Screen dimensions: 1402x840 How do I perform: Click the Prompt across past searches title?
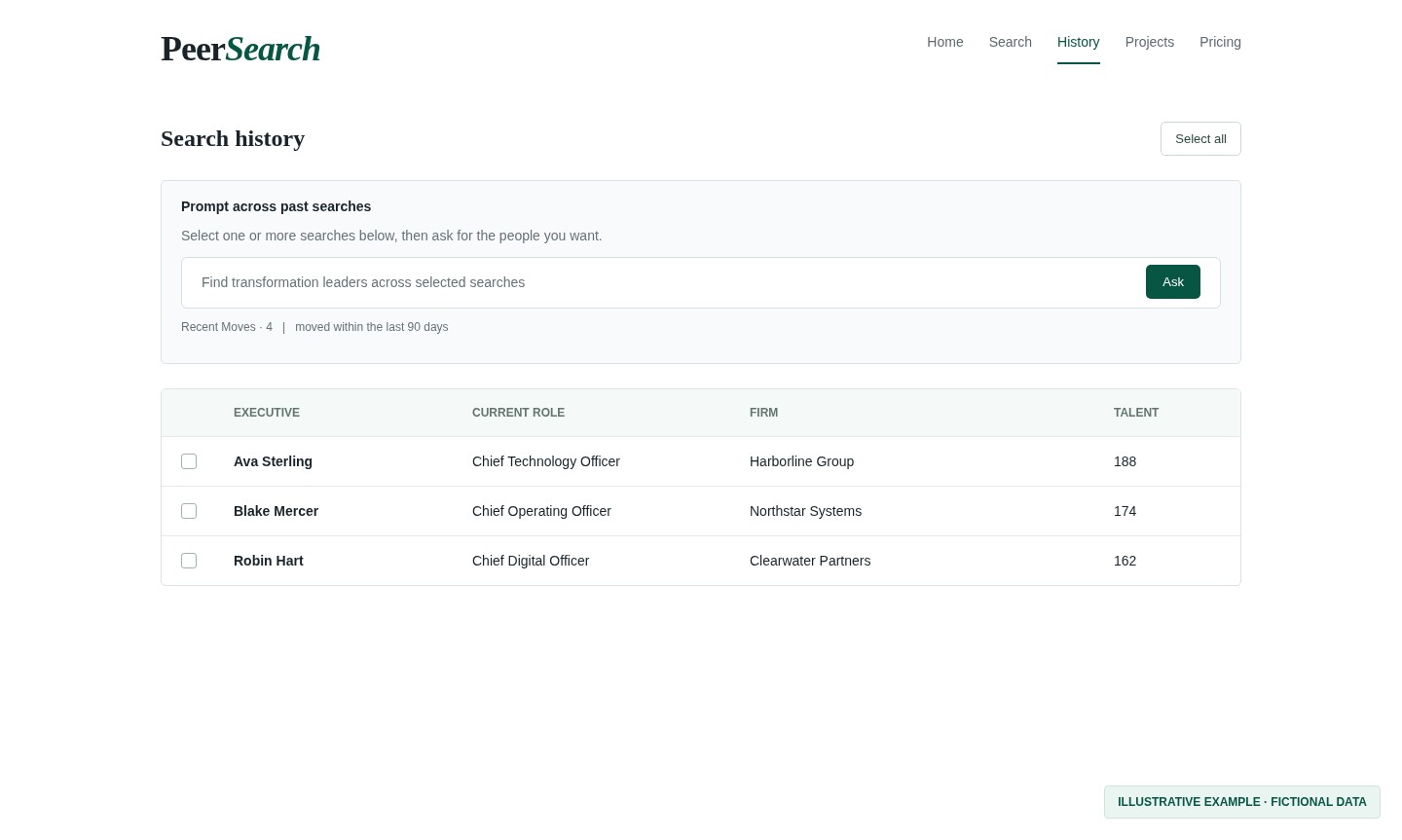click(276, 206)
